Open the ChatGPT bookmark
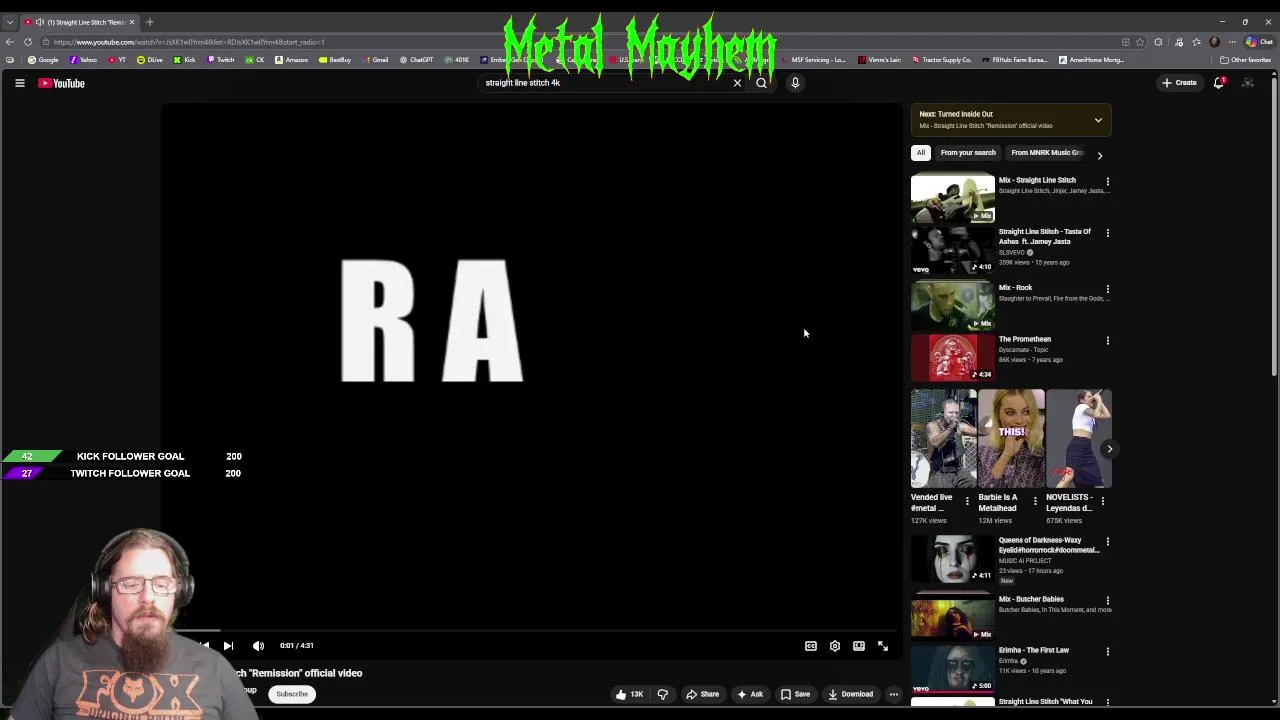 click(416, 60)
